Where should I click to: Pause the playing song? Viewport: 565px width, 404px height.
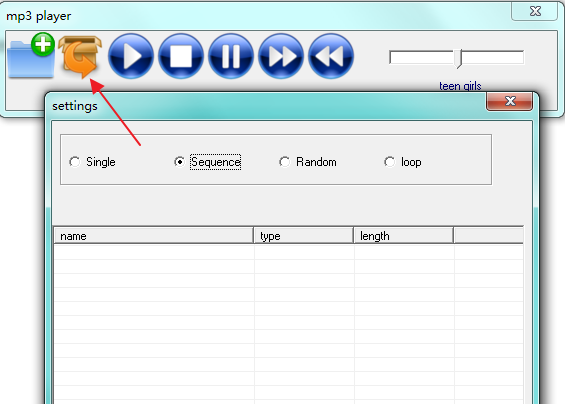[231, 56]
